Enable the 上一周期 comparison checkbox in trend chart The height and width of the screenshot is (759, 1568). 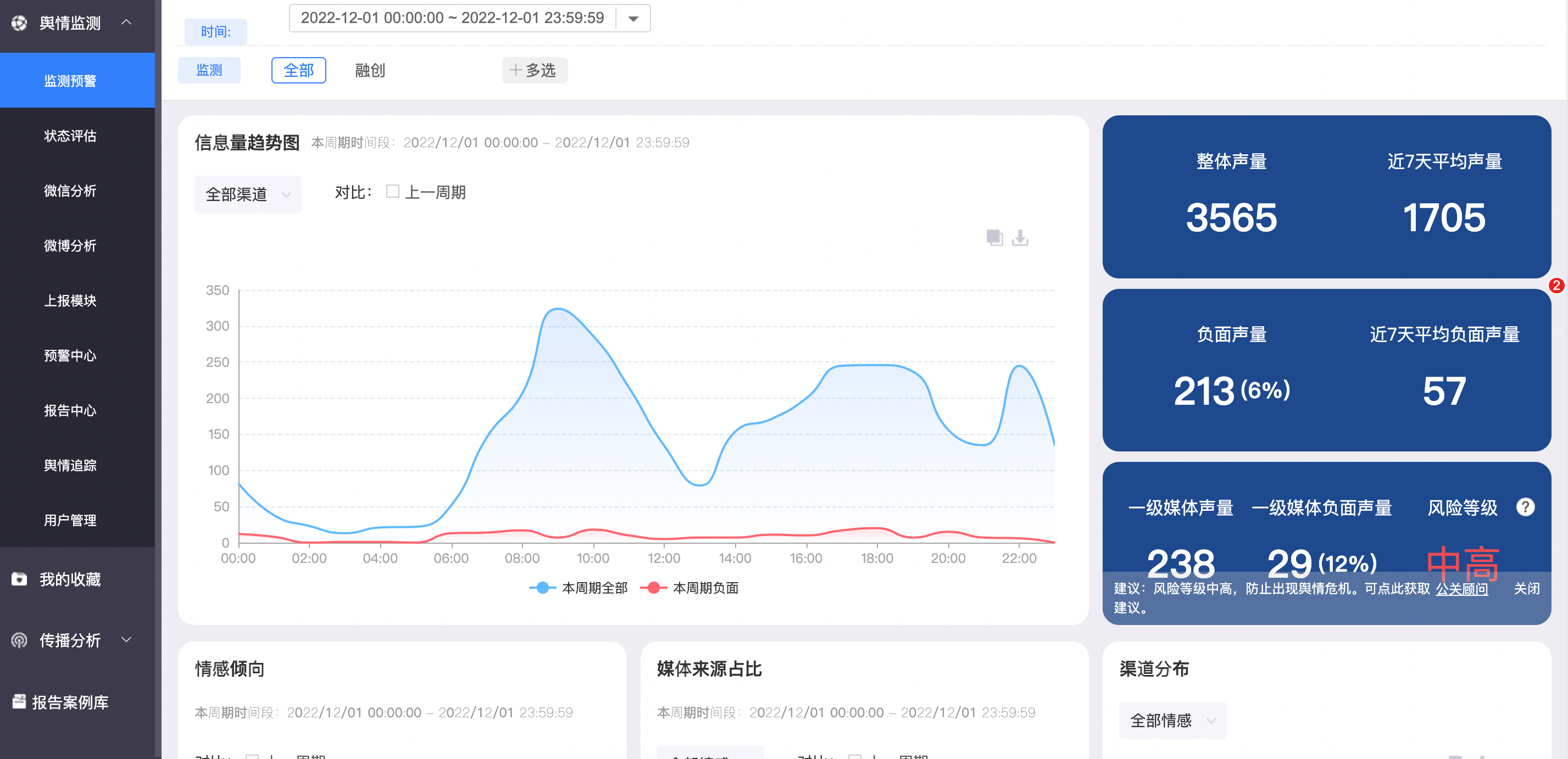393,192
